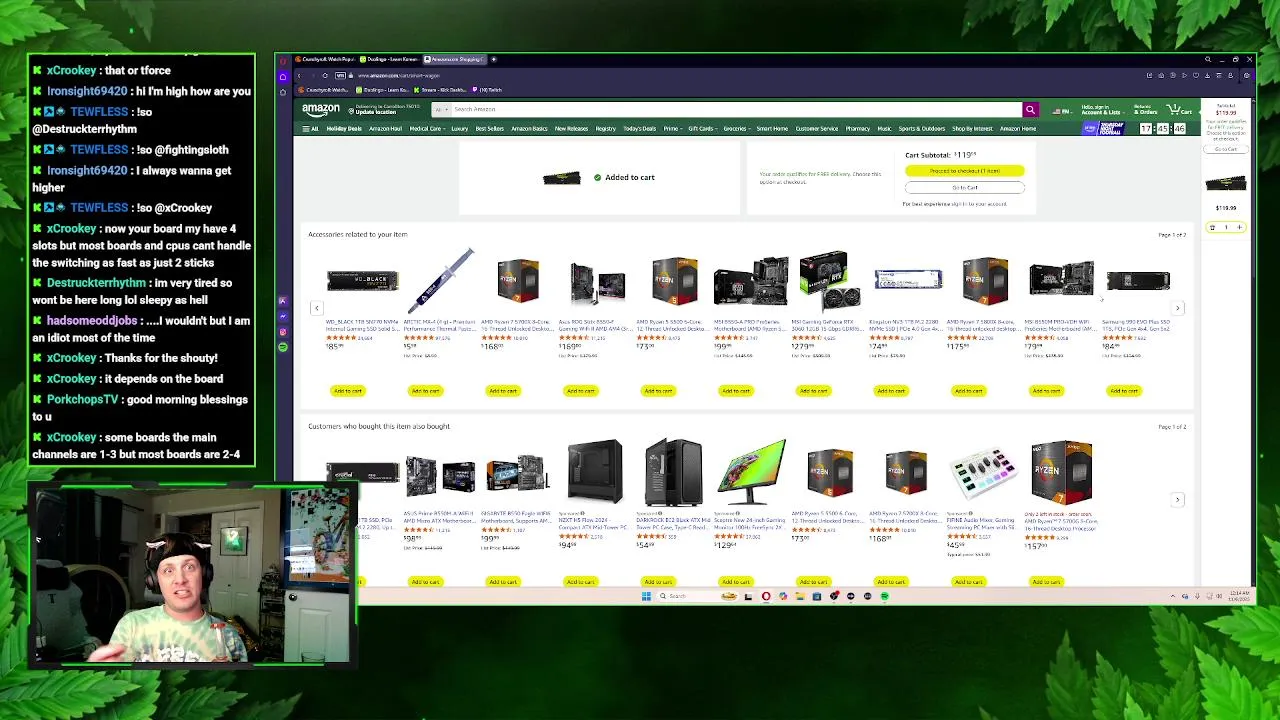The width and height of the screenshot is (1280, 720).
Task: Select Best Sellers in navigation bar
Action: tap(489, 129)
